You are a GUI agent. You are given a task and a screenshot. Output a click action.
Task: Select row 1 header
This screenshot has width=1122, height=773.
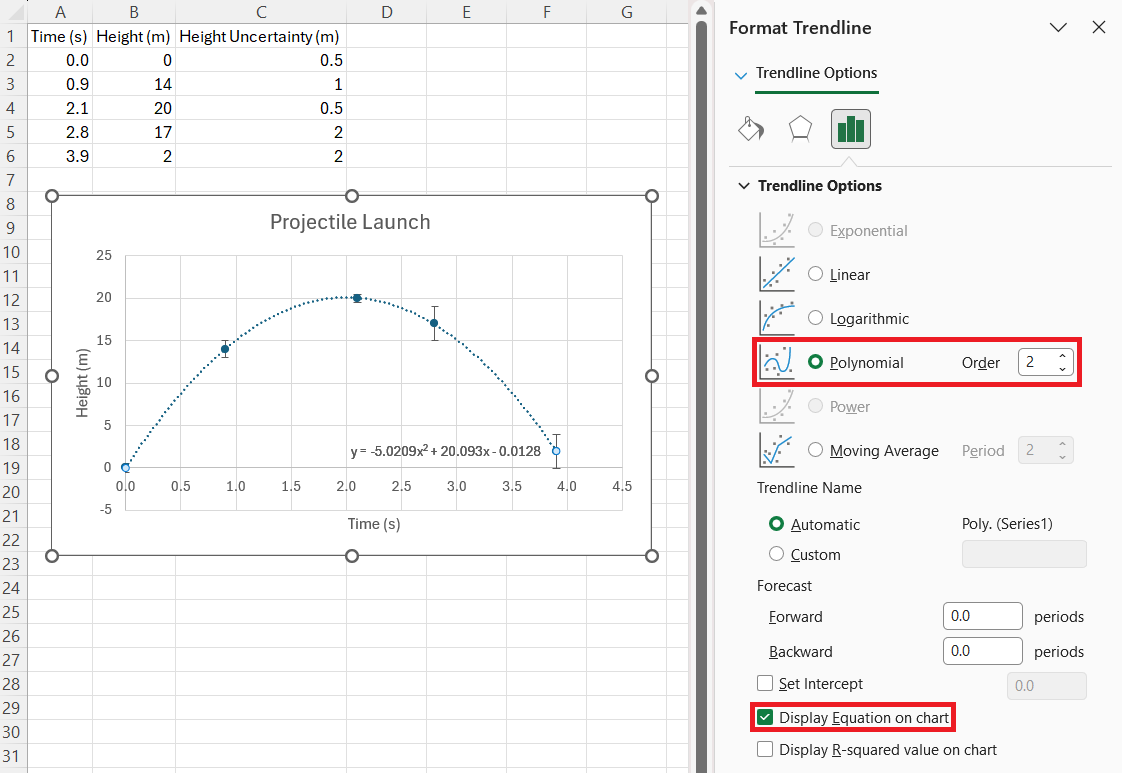[x=11, y=36]
